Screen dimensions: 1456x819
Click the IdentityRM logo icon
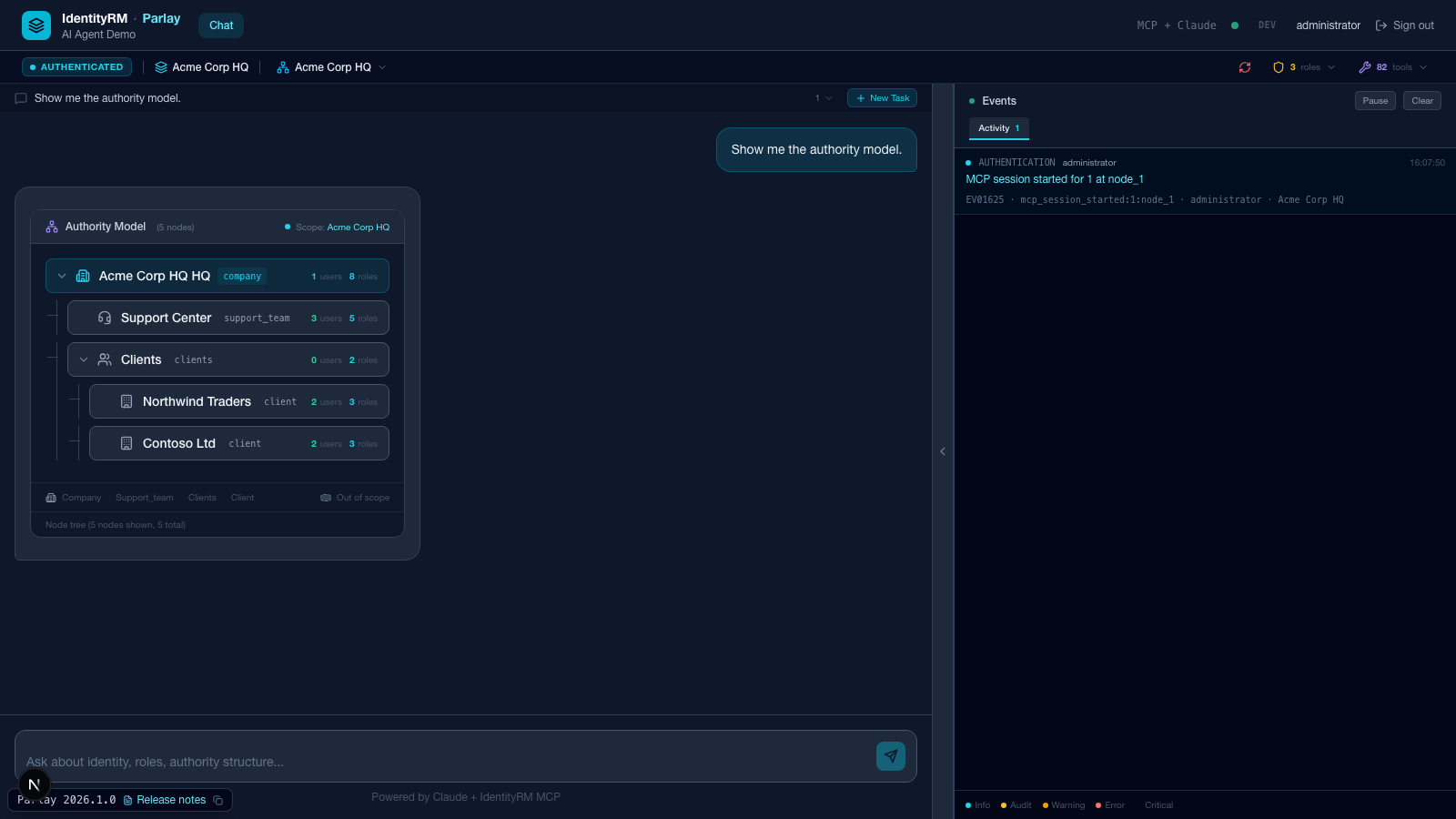tap(36, 25)
